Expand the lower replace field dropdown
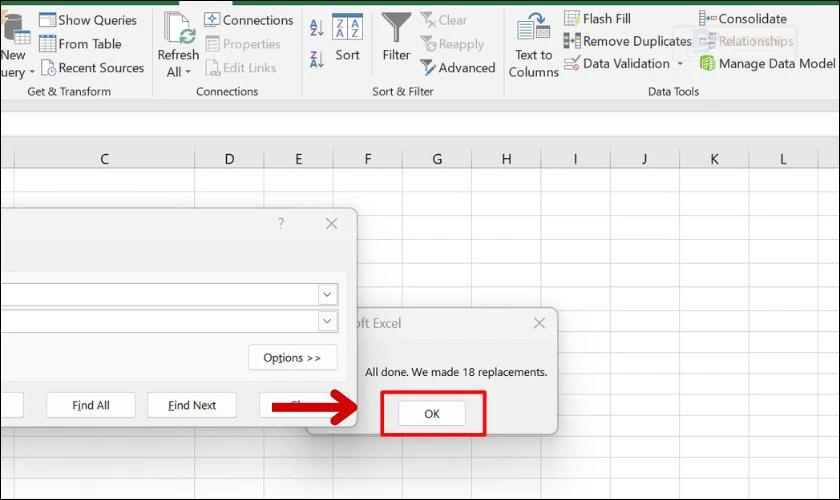 click(327, 321)
